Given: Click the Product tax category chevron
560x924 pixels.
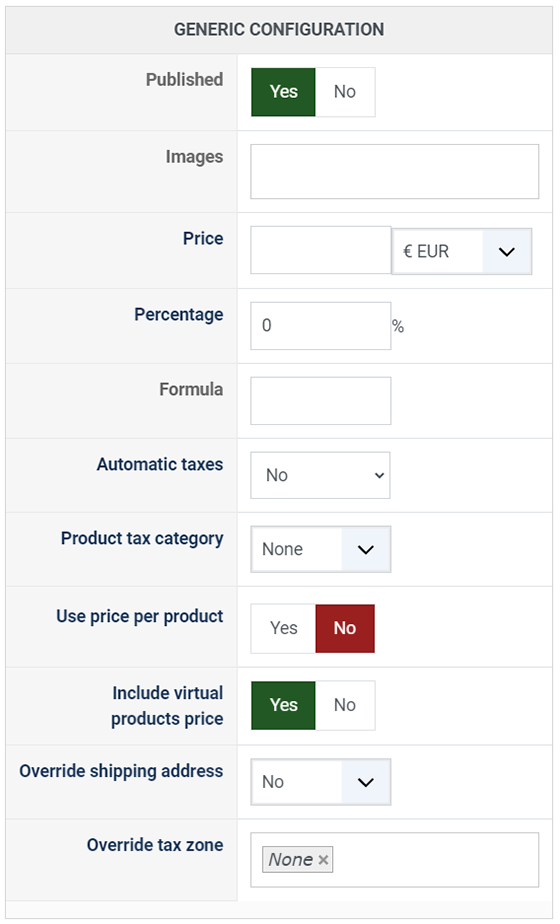Looking at the screenshot, I should click(366, 549).
